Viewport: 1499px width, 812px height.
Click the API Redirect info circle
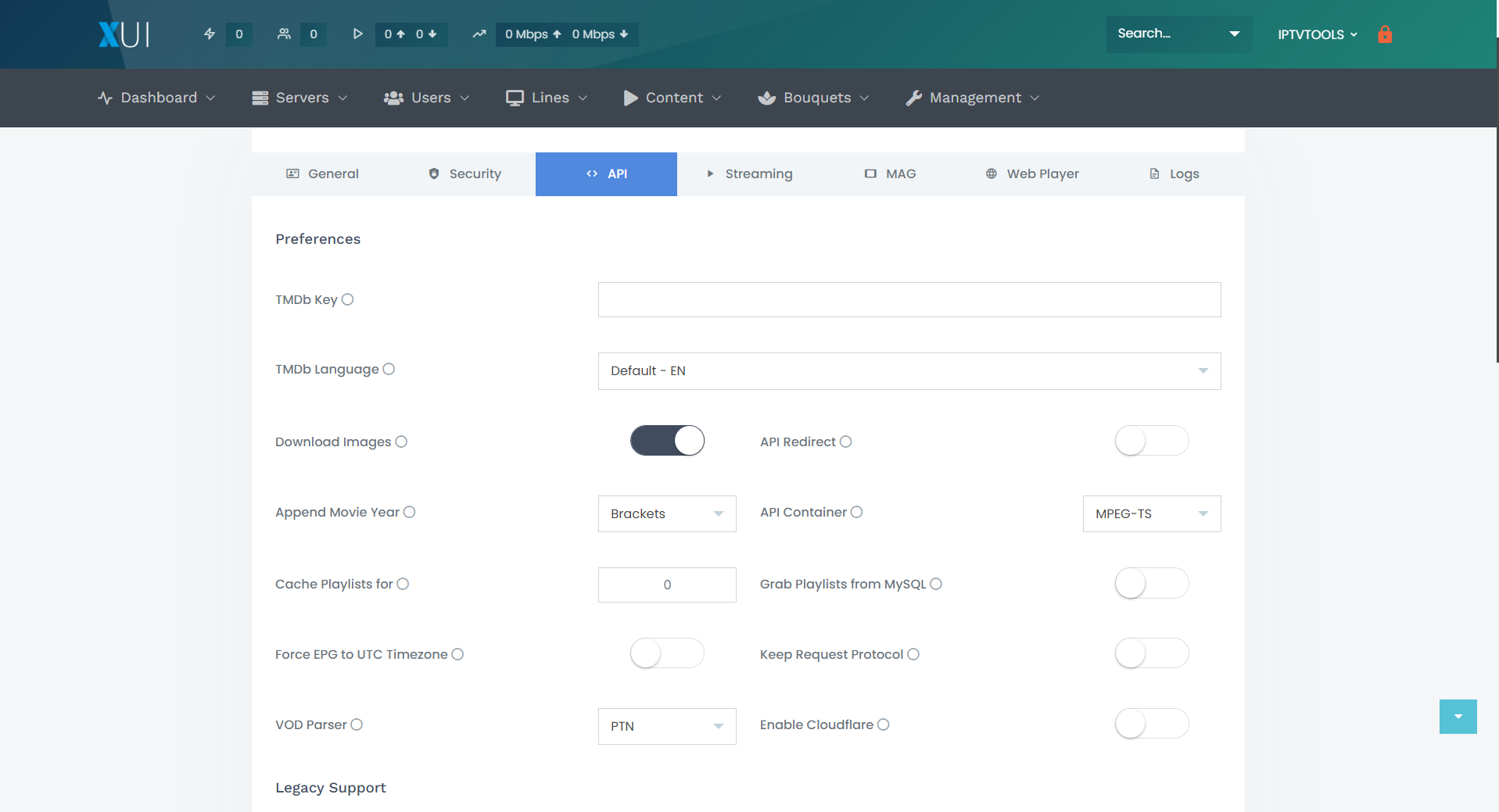pyautogui.click(x=845, y=442)
